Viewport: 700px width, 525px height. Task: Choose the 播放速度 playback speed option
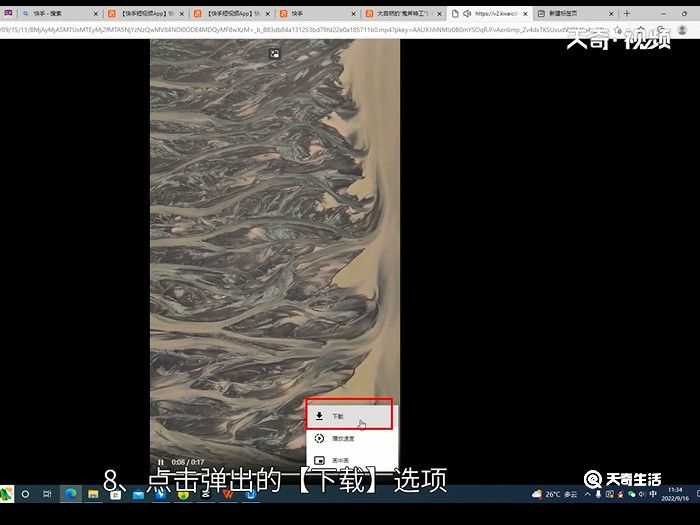click(x=351, y=438)
